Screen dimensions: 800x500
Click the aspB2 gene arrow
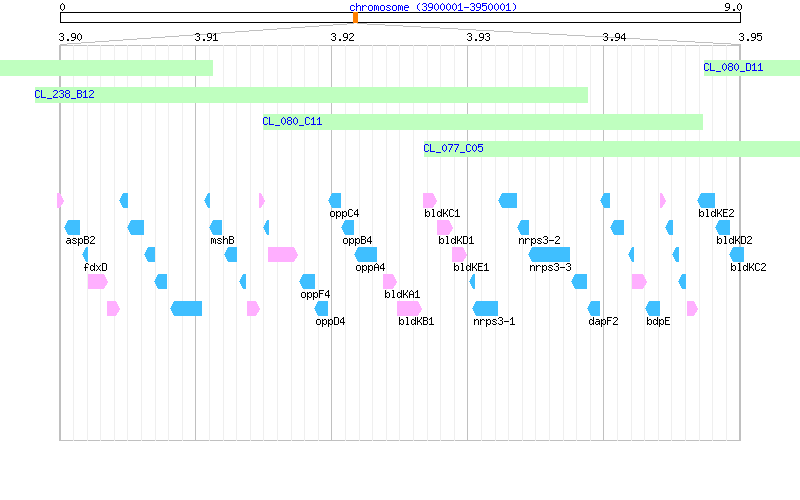pyautogui.click(x=72, y=228)
